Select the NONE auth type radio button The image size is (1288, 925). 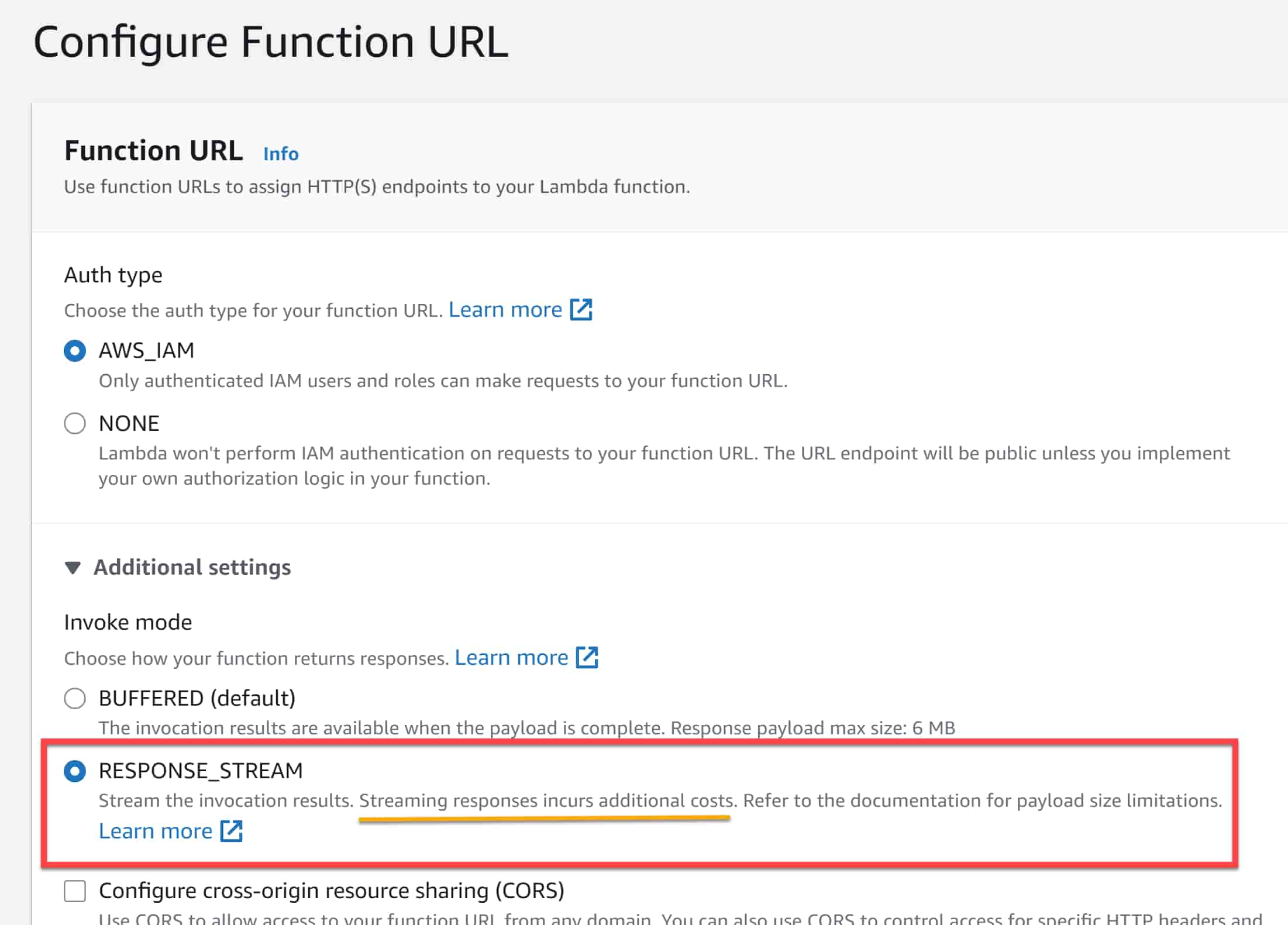tap(74, 423)
